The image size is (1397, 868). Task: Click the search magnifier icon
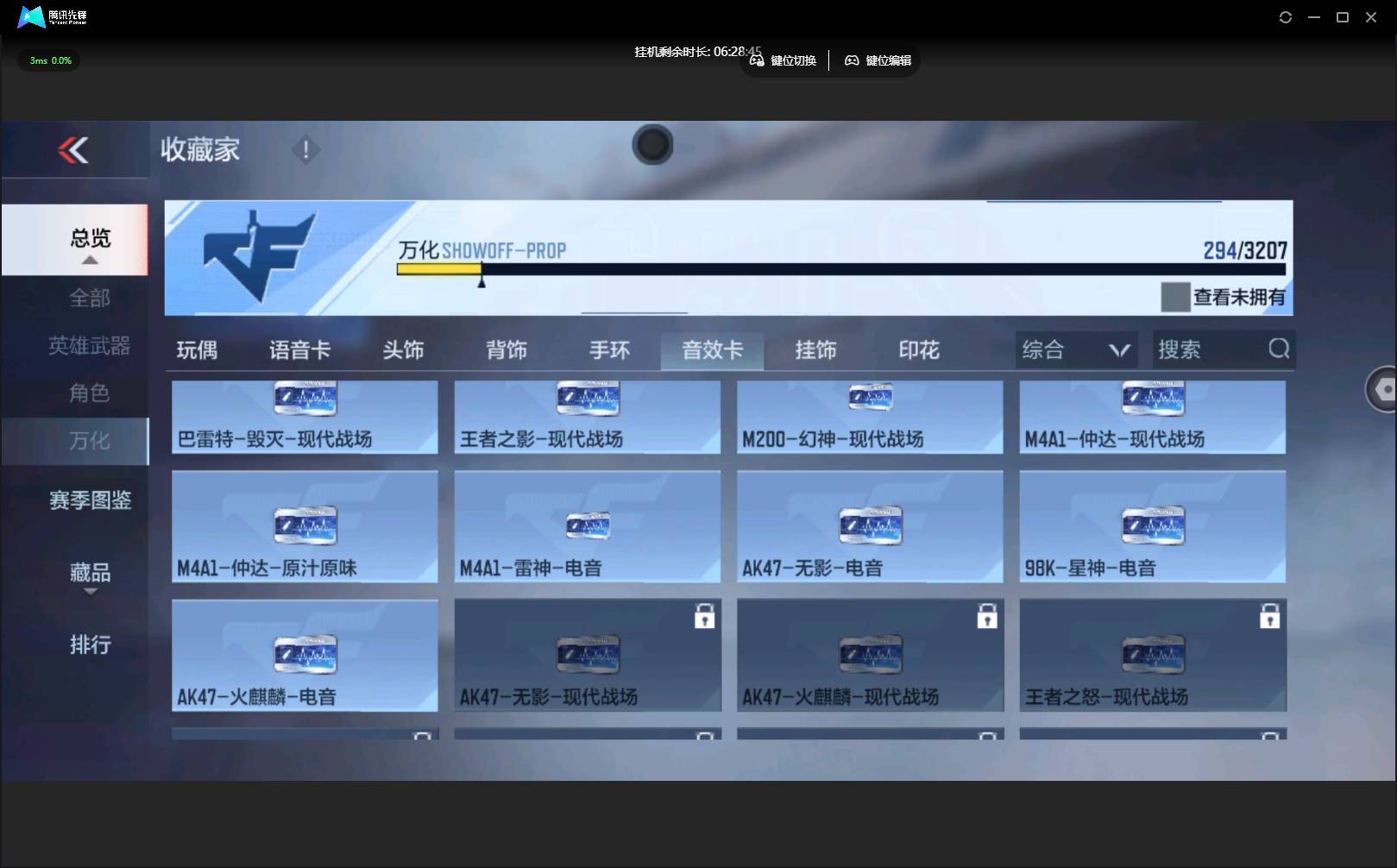1279,349
